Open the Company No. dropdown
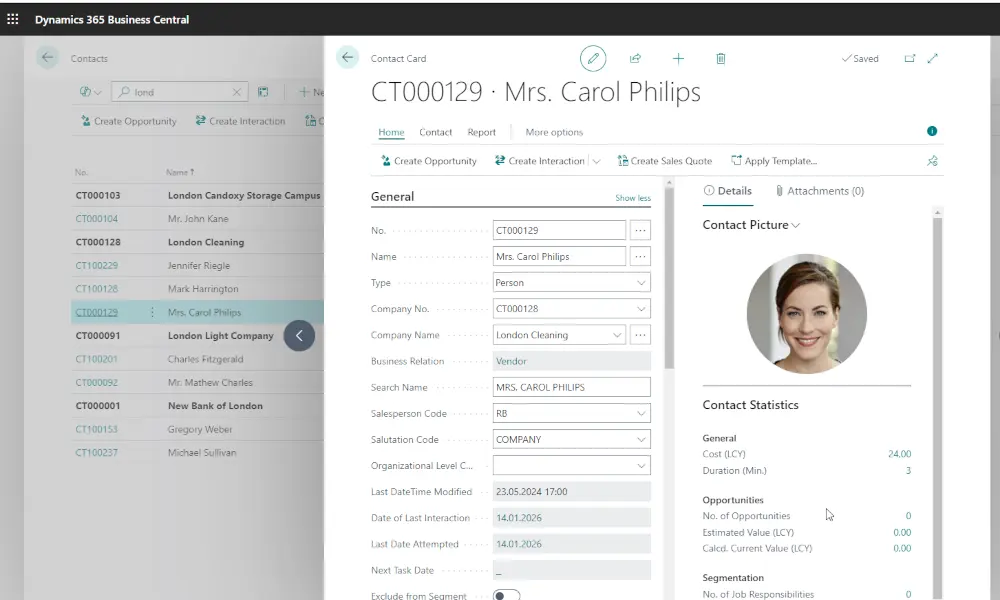Viewport: 1000px width, 600px height. click(641, 309)
